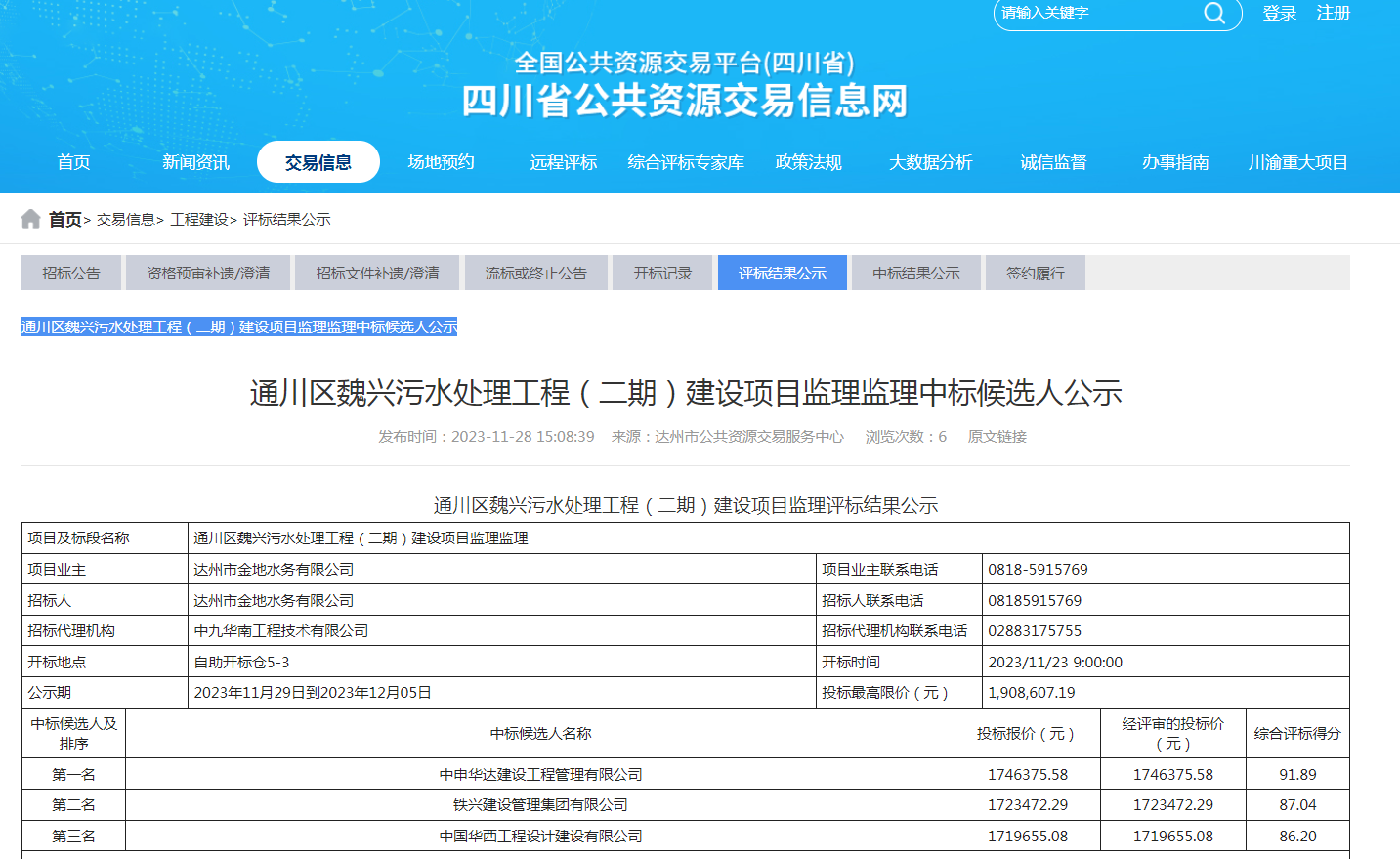Open the 综合评标专家库 page
This screenshot has height=859, width=1400.
(684, 162)
